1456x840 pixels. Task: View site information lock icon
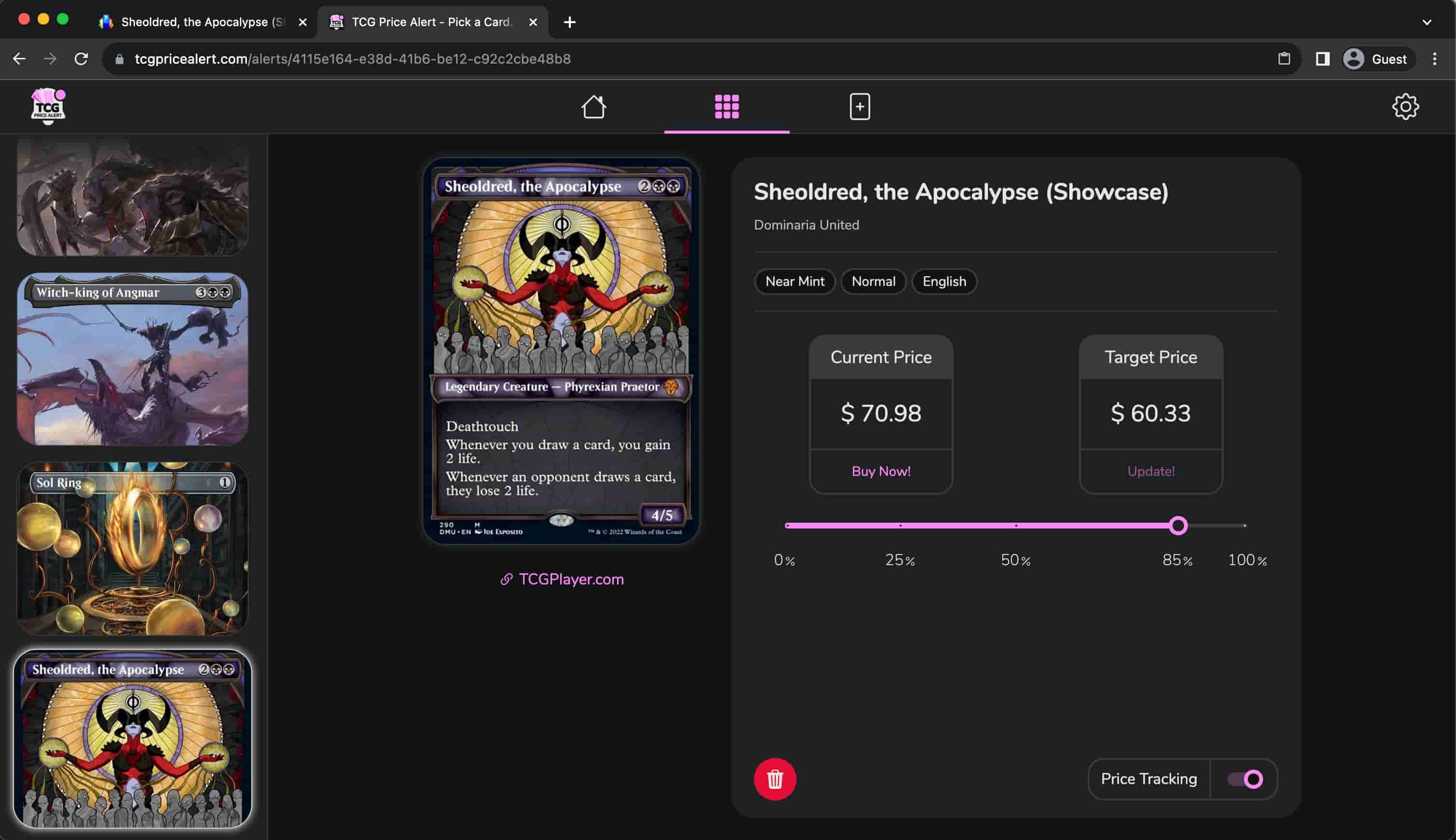tap(120, 59)
